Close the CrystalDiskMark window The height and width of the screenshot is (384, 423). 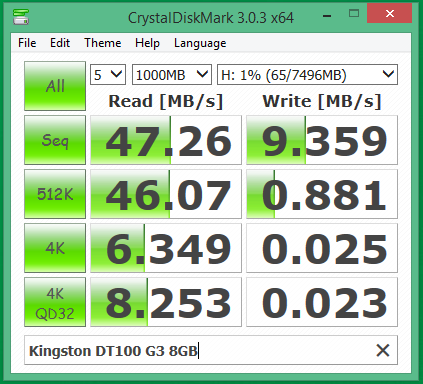389,14
